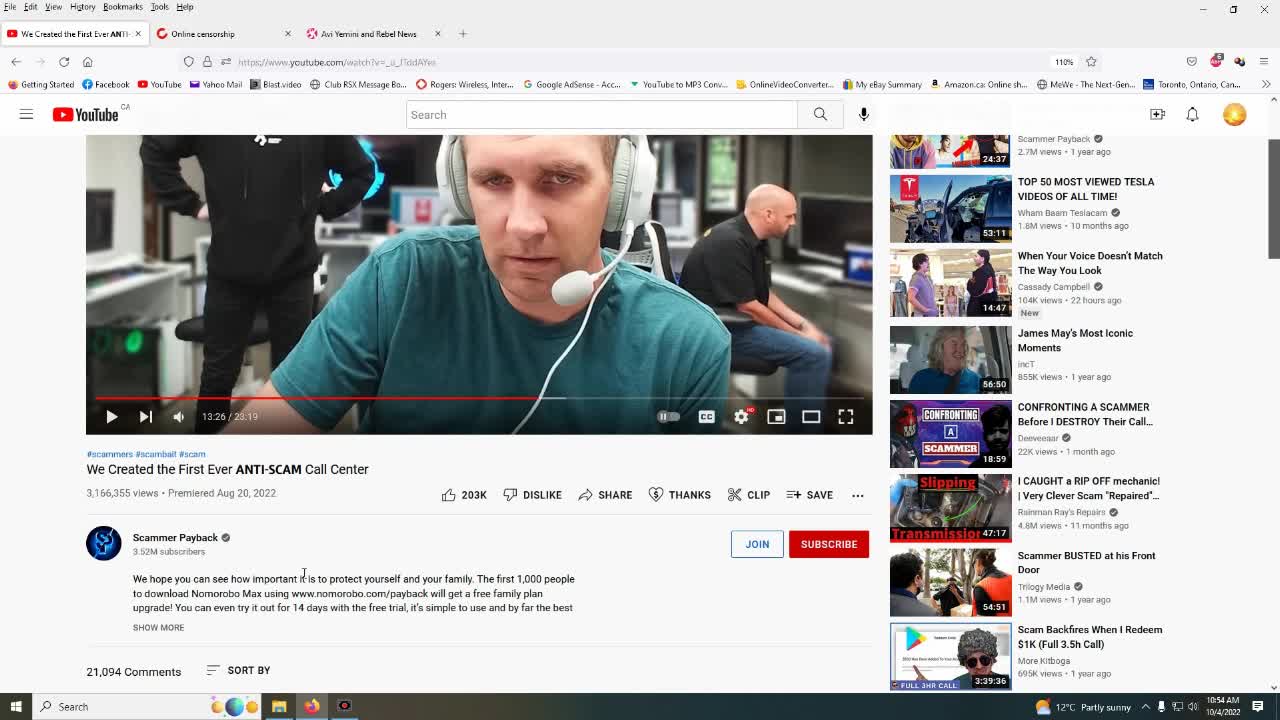Go to browser home page
This screenshot has height=720, width=1280.
pyautogui.click(x=88, y=62)
